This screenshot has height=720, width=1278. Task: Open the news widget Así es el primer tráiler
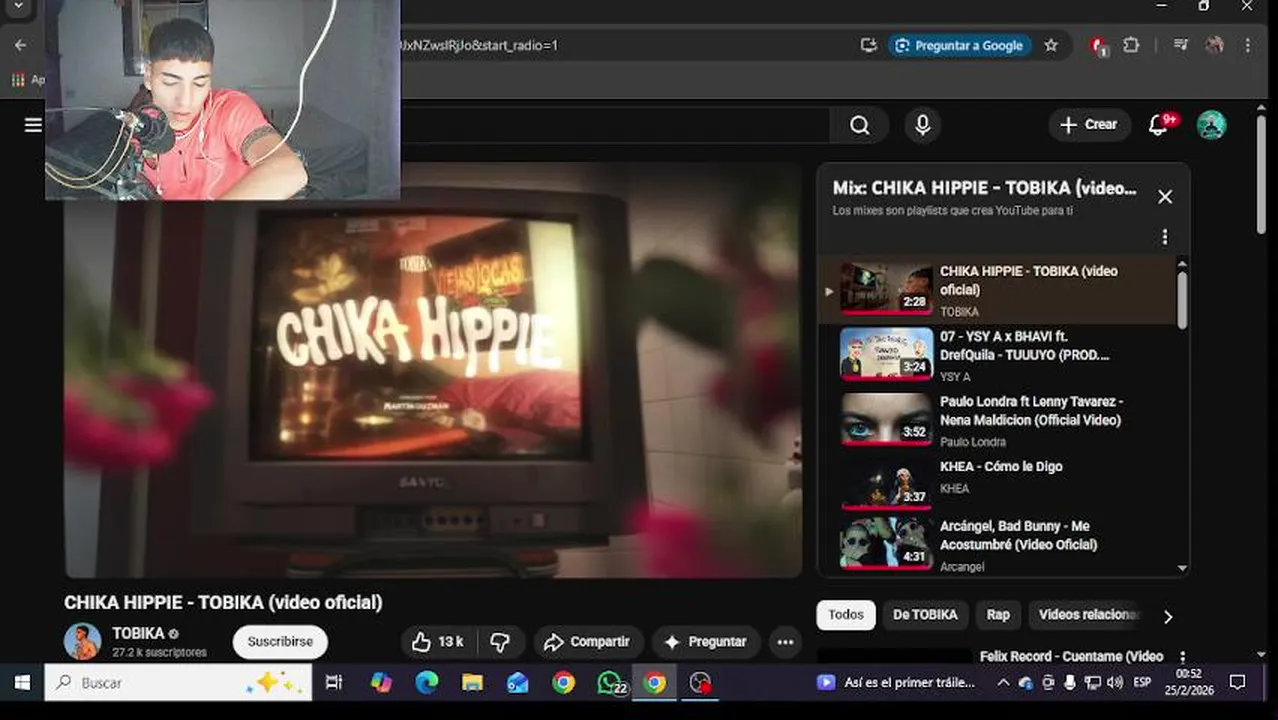(x=896, y=682)
